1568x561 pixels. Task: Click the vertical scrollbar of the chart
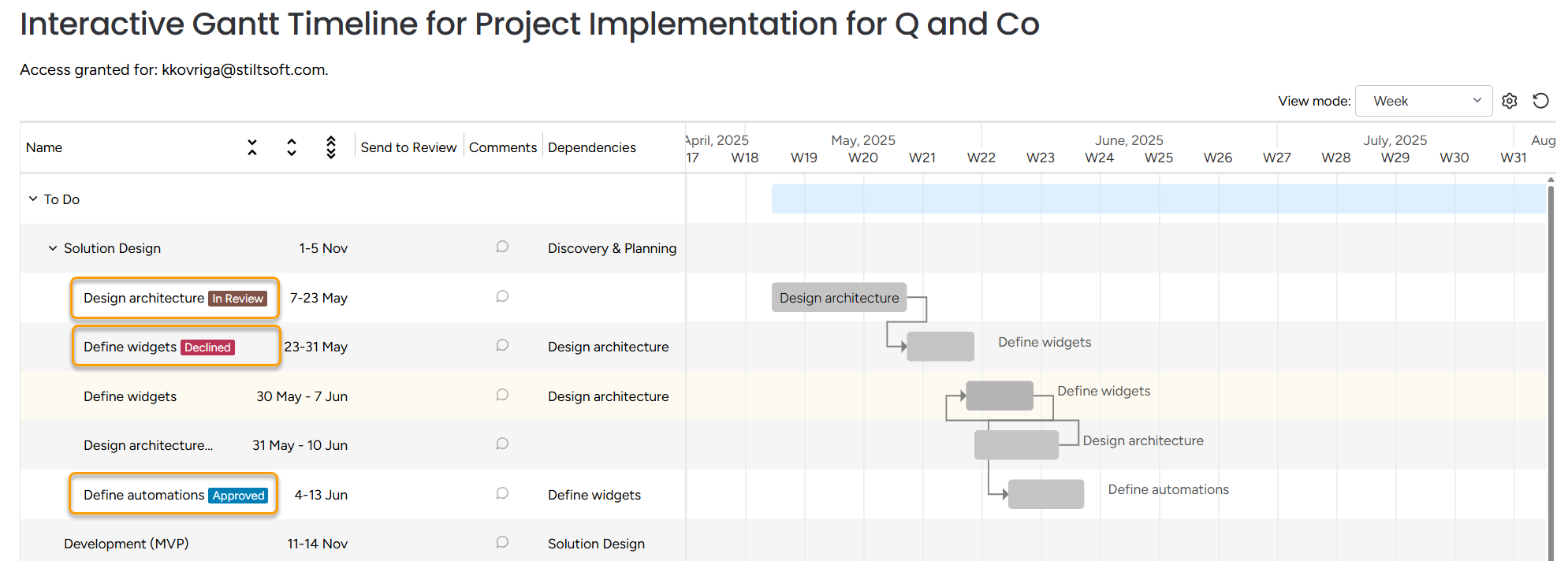[1551, 370]
